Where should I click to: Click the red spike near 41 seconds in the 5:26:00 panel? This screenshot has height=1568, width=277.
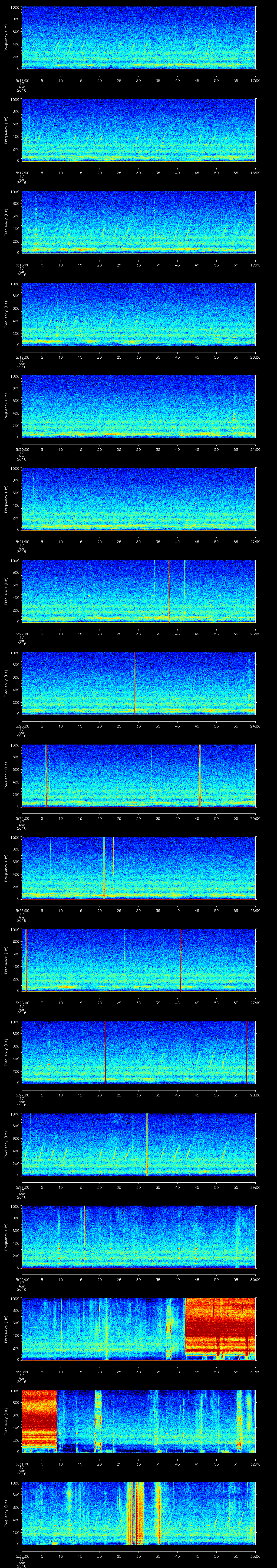181,960
